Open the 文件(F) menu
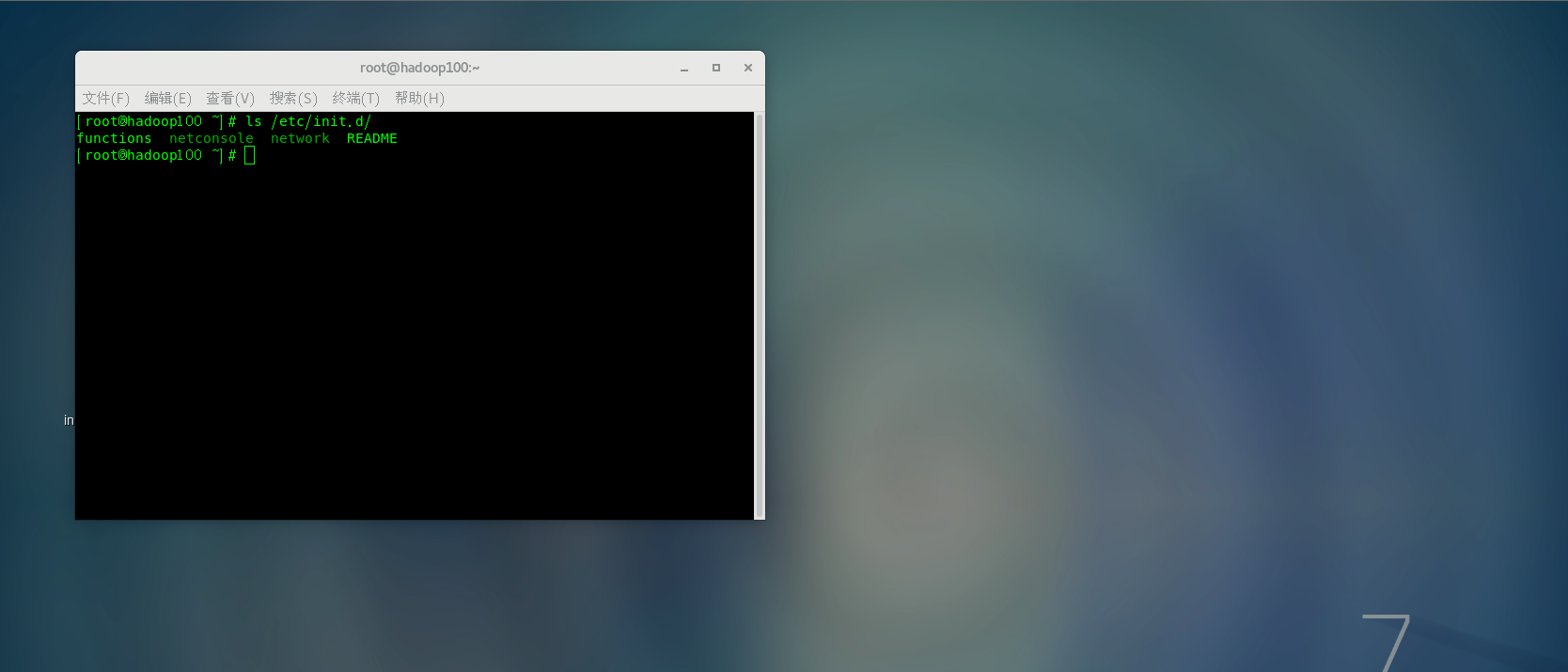Screen dimensions: 1568x672 (x=105, y=99)
